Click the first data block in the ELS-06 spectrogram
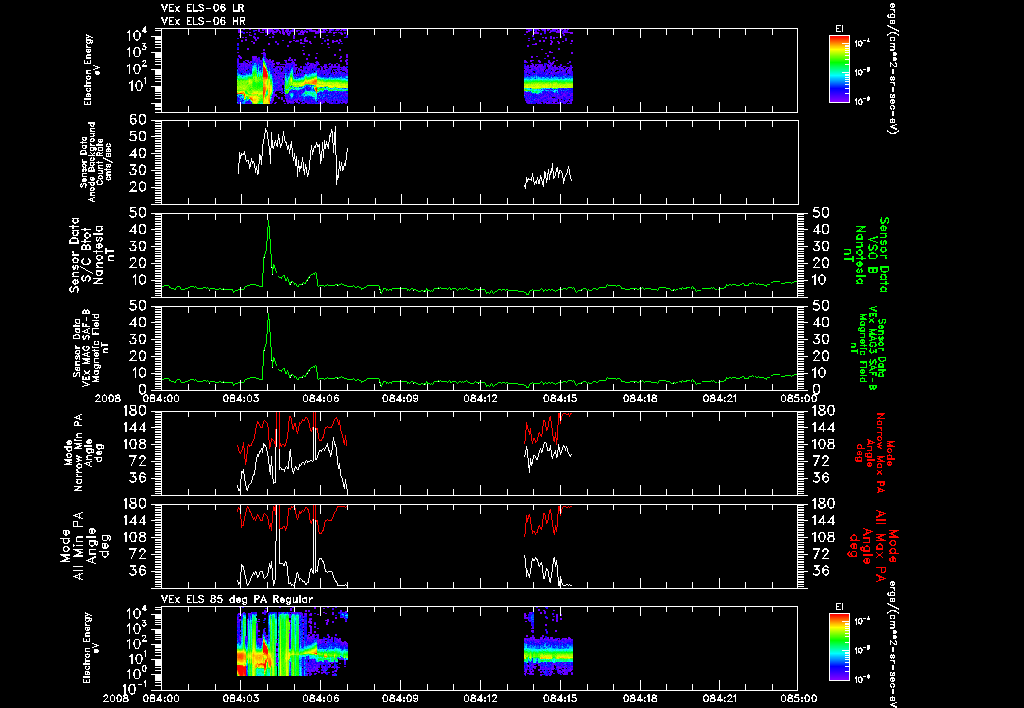 (x=292, y=66)
